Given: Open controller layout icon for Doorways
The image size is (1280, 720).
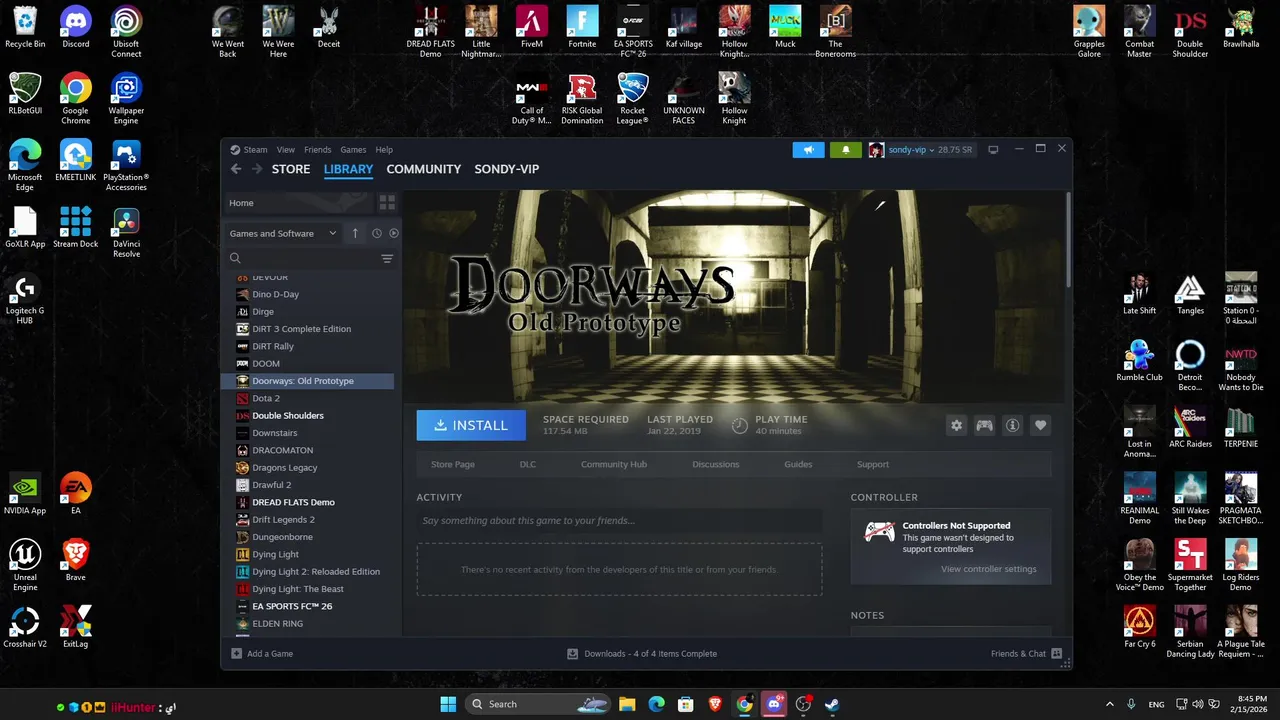Looking at the screenshot, I should click(x=985, y=425).
